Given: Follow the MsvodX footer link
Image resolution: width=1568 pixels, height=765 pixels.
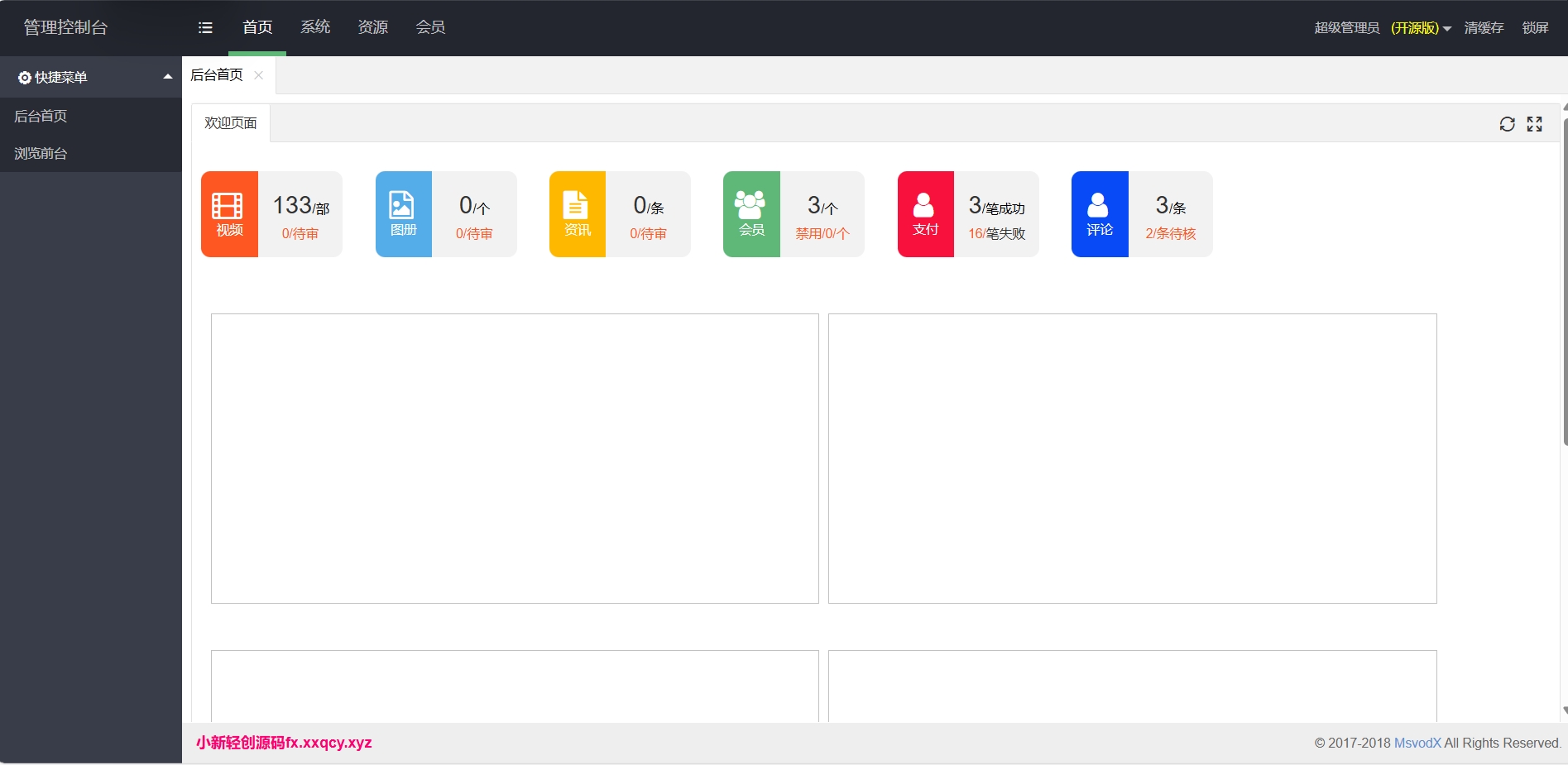Looking at the screenshot, I should (1417, 743).
